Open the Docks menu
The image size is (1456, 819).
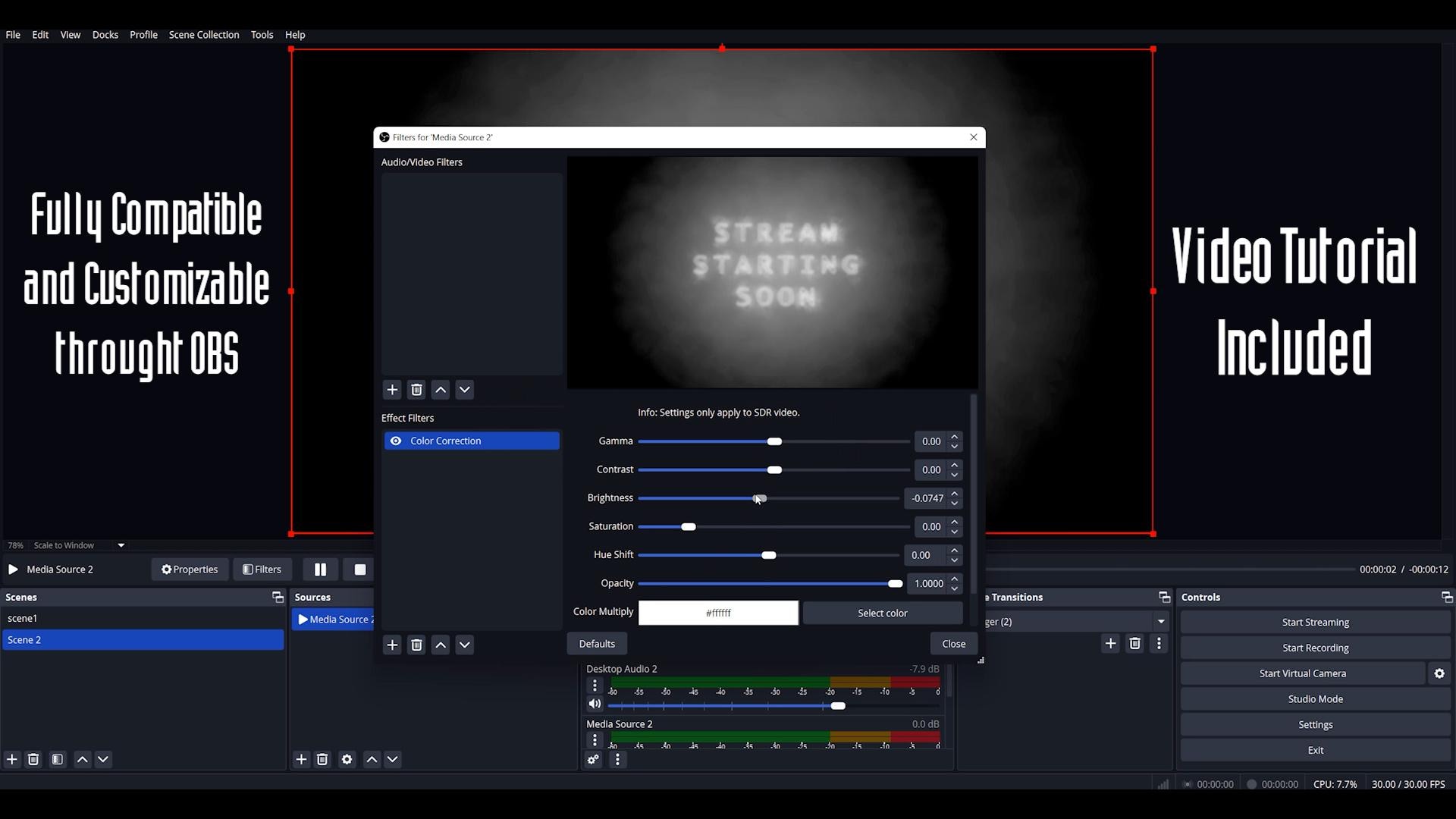(x=105, y=35)
